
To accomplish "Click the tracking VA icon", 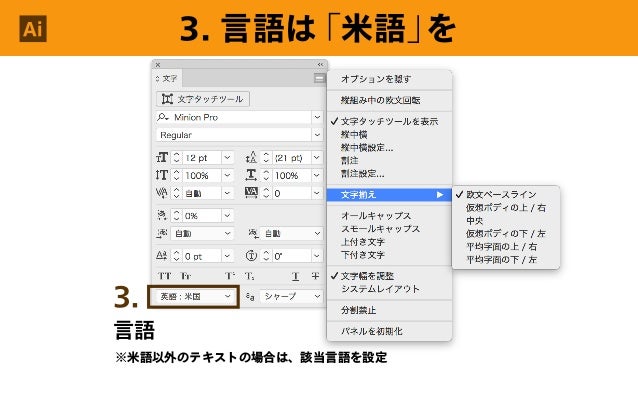I will pyautogui.click(x=251, y=193).
